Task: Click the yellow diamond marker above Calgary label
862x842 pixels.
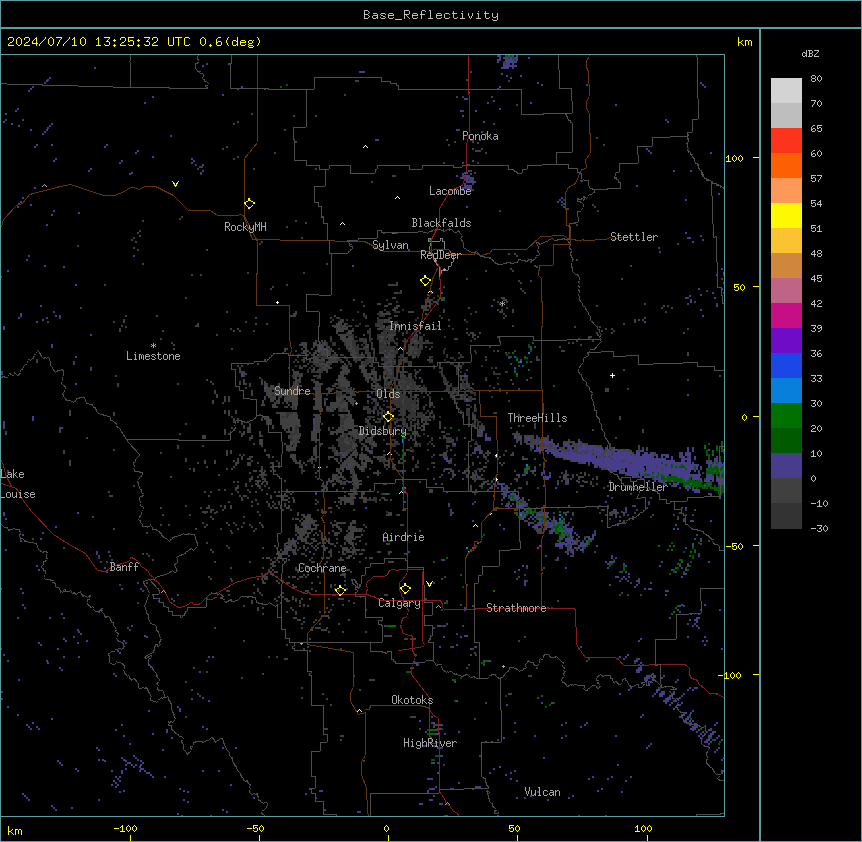Action: (x=405, y=589)
